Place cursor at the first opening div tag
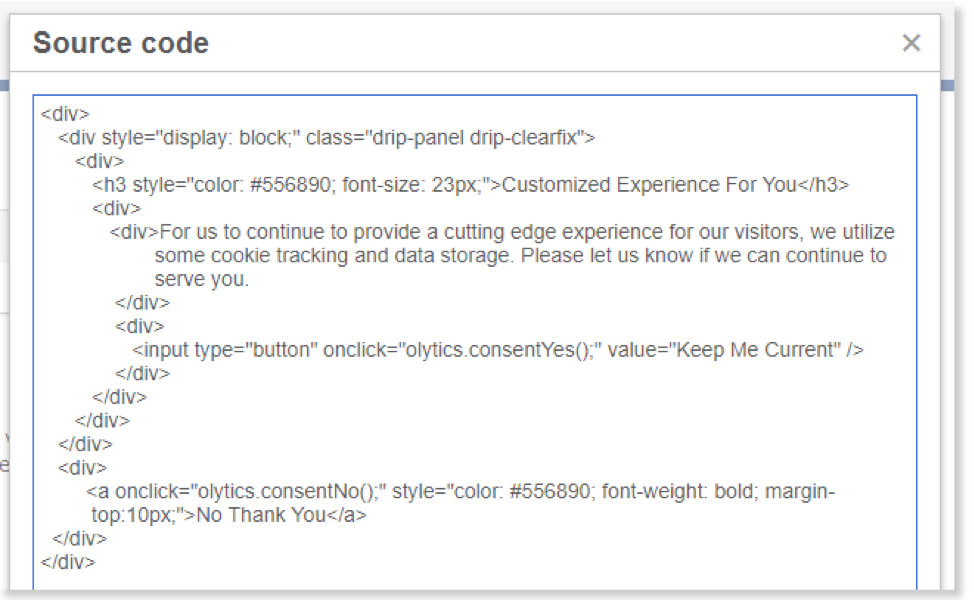The image size is (974, 600). (x=65, y=114)
